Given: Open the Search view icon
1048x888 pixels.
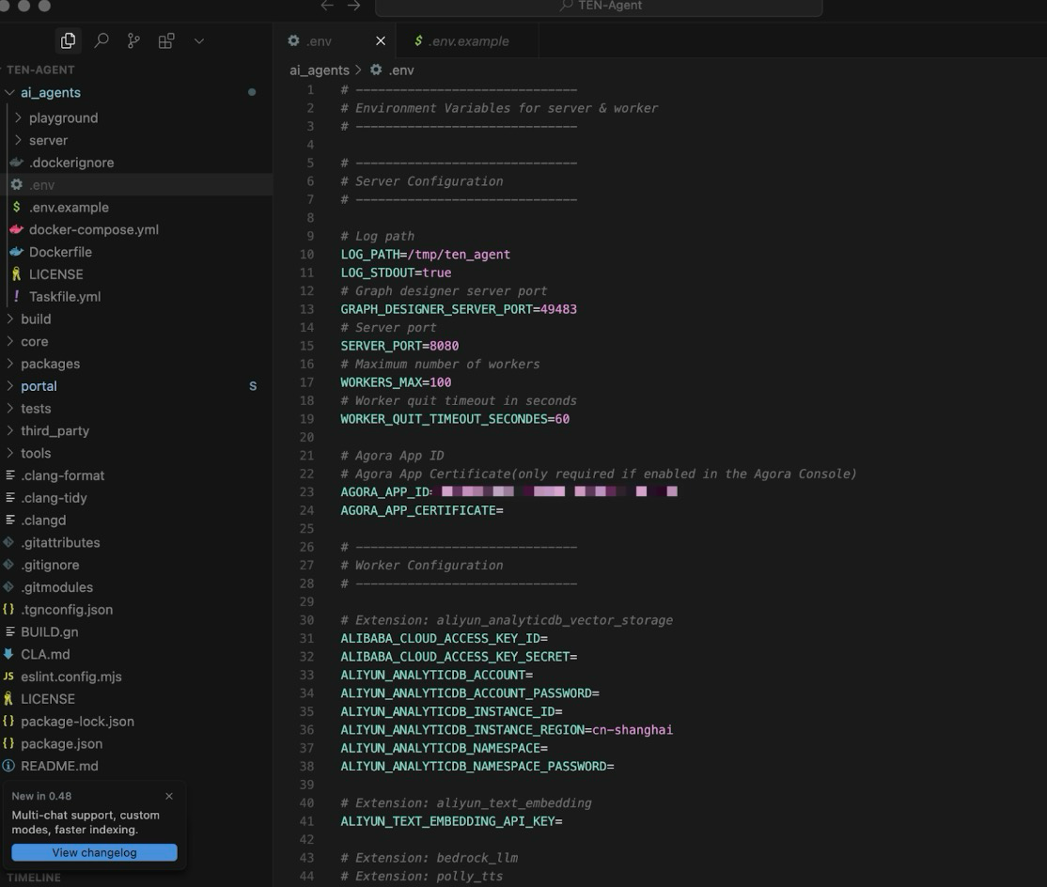Looking at the screenshot, I should coord(101,41).
